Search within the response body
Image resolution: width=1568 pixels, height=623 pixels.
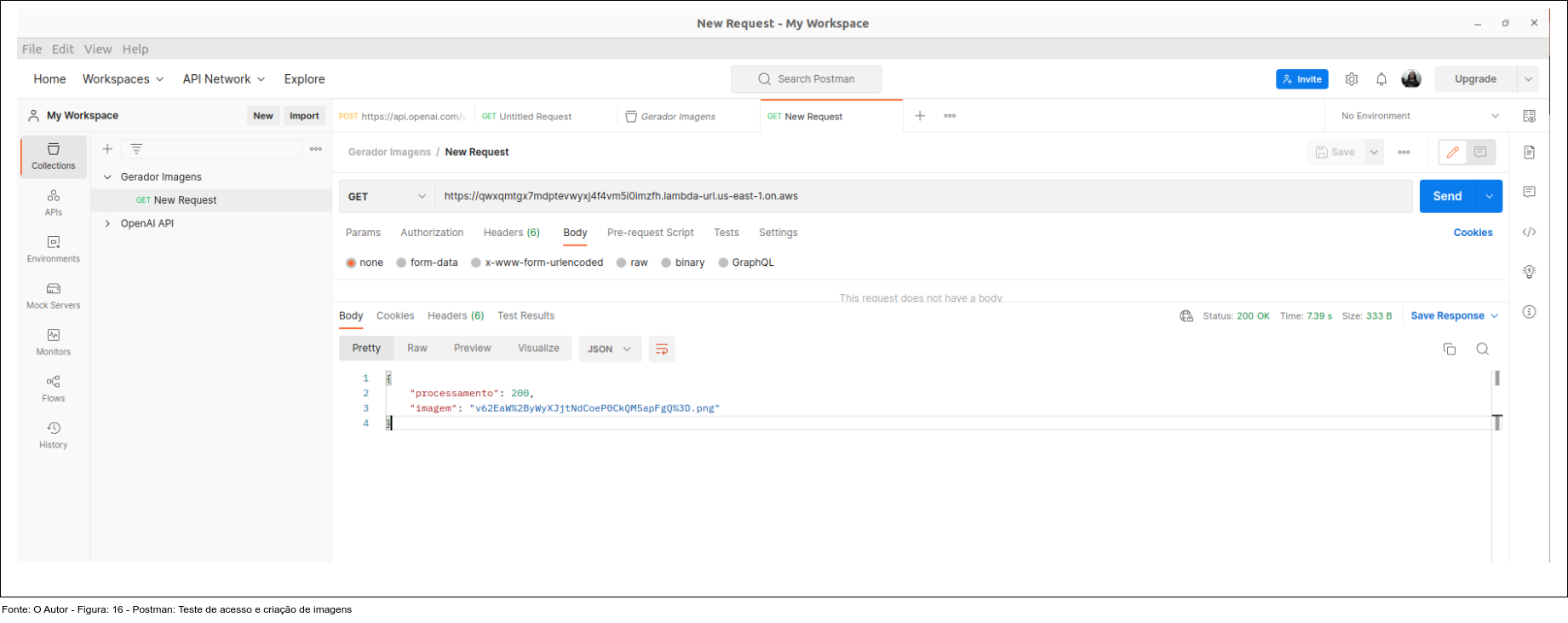[1483, 349]
